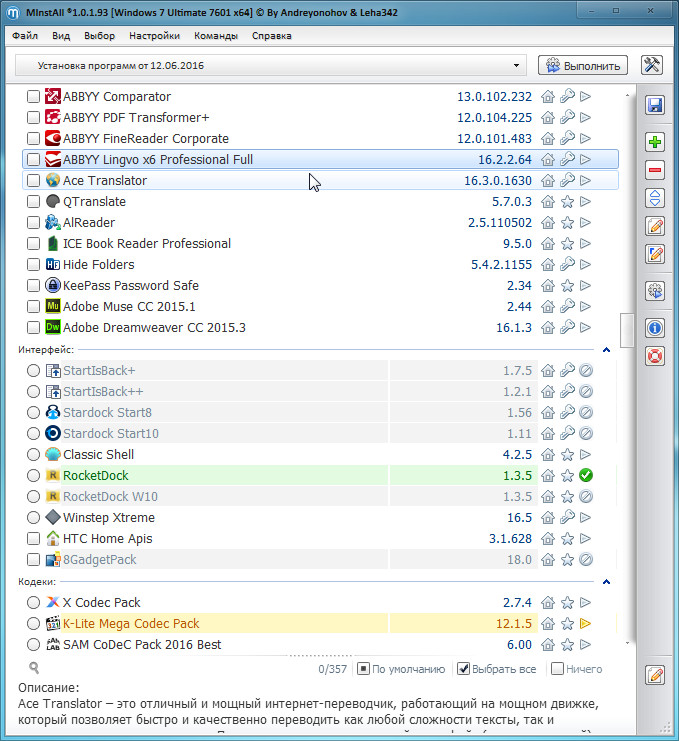Toggle the Выбрать все checkbox
The image size is (679, 741).
[464, 669]
